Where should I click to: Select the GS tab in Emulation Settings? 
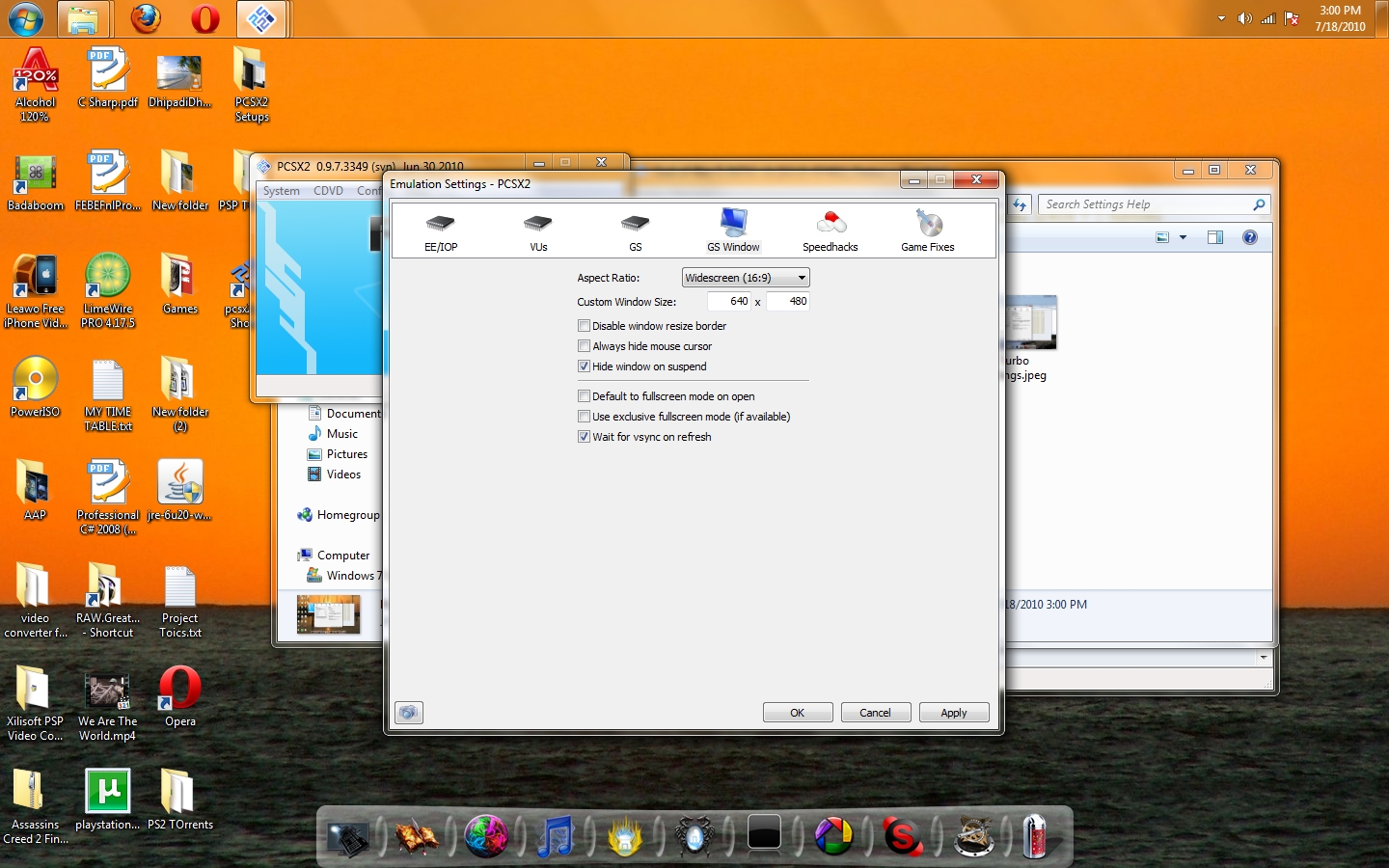click(635, 231)
